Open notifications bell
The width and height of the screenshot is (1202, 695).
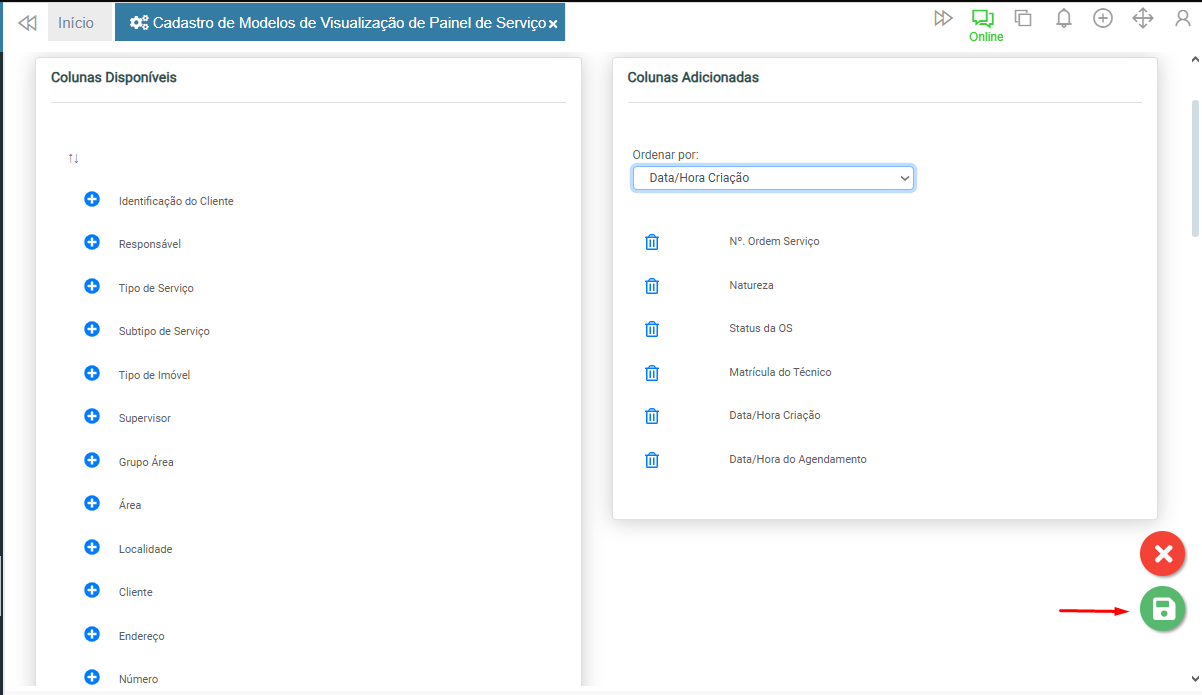coord(1064,18)
